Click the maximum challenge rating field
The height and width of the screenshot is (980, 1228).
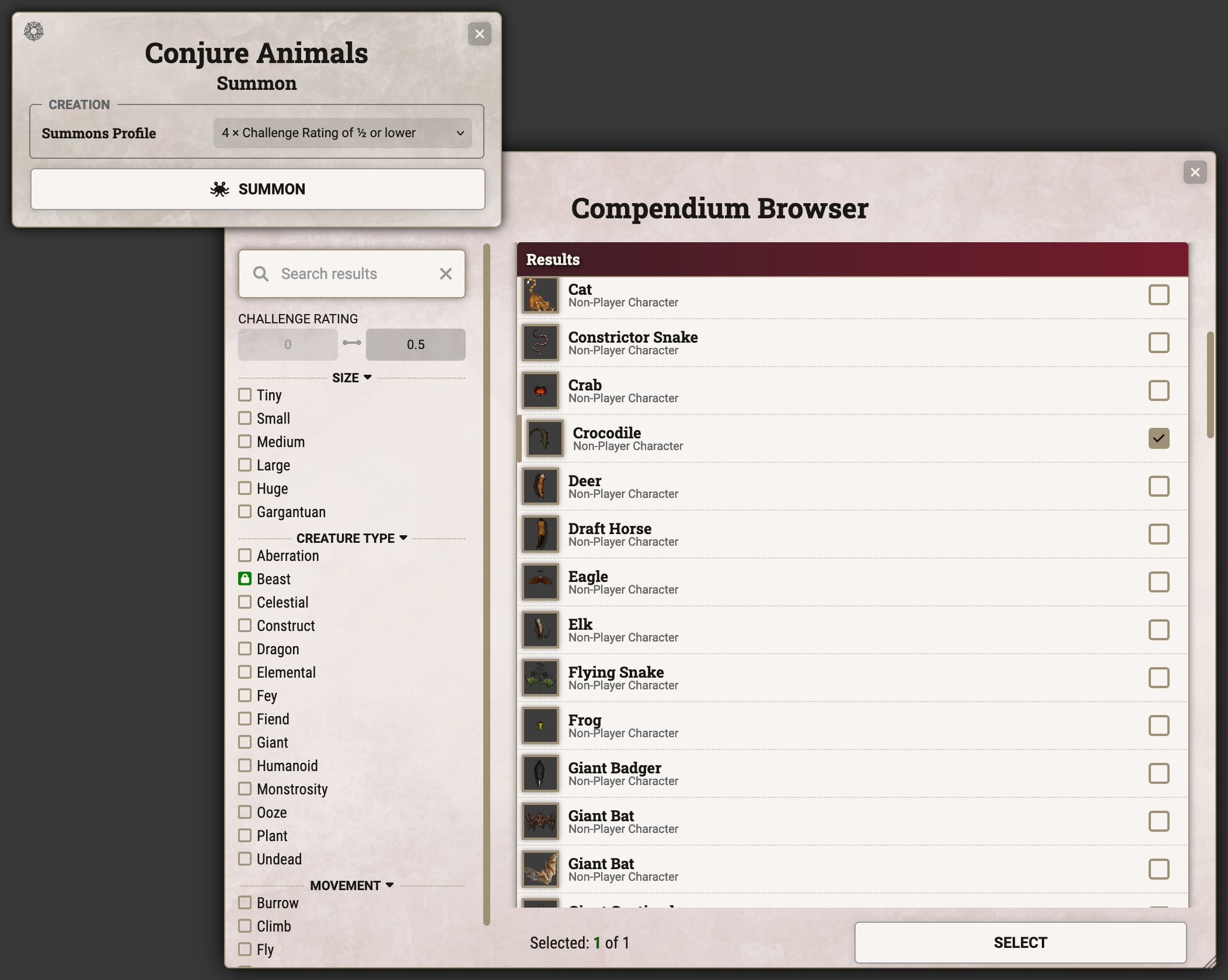pyautogui.click(x=415, y=344)
